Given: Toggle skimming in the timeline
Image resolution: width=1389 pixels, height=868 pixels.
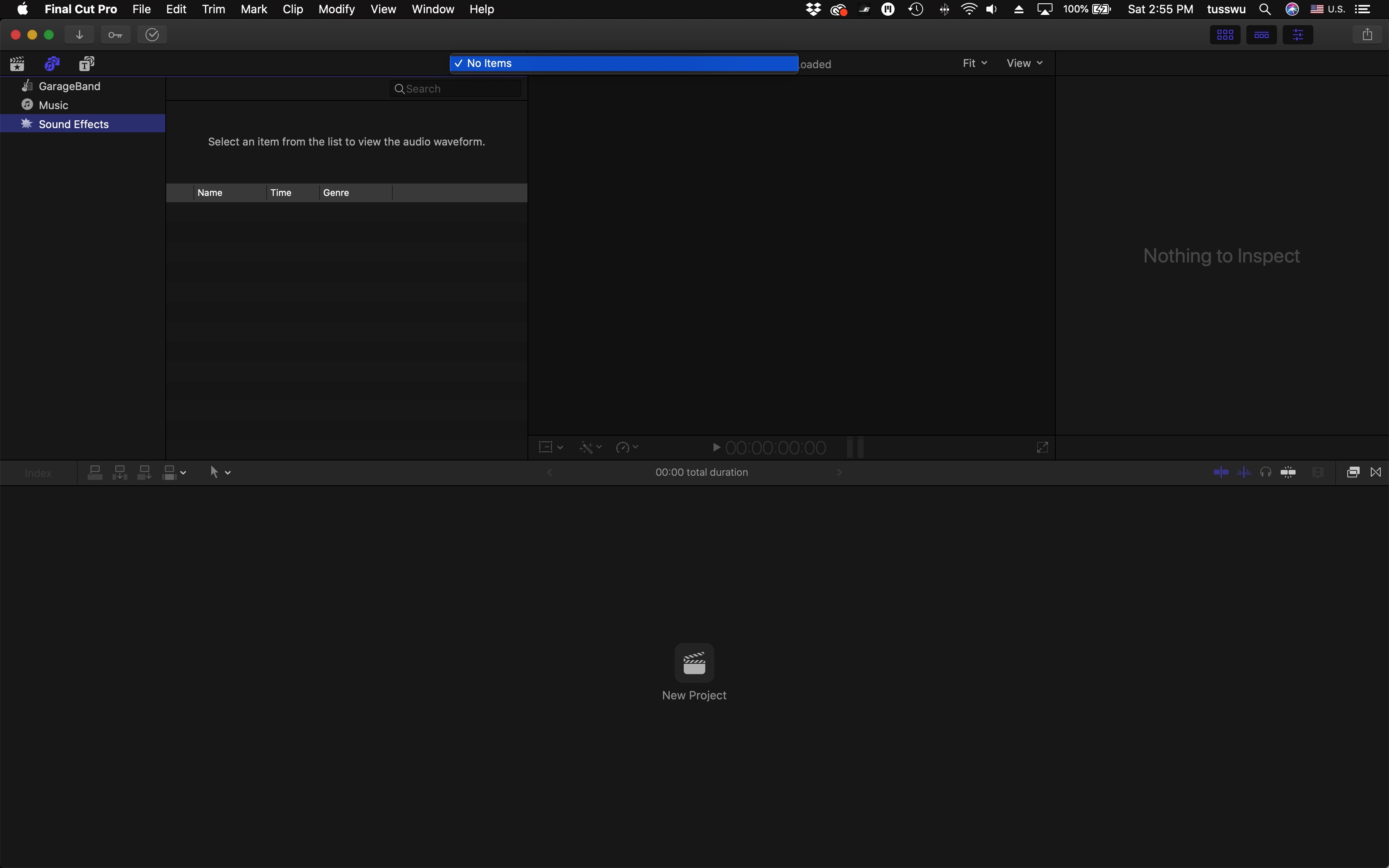Looking at the screenshot, I should point(1221,472).
